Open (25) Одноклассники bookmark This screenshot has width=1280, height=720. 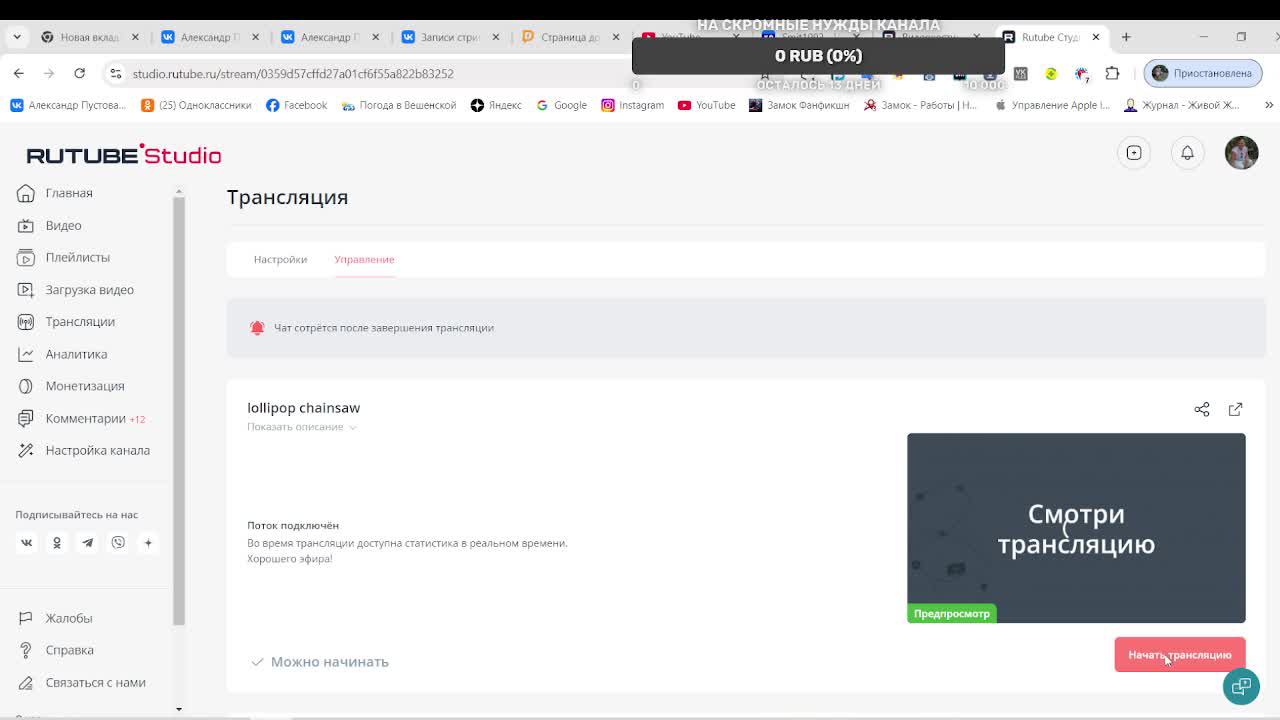click(x=196, y=105)
